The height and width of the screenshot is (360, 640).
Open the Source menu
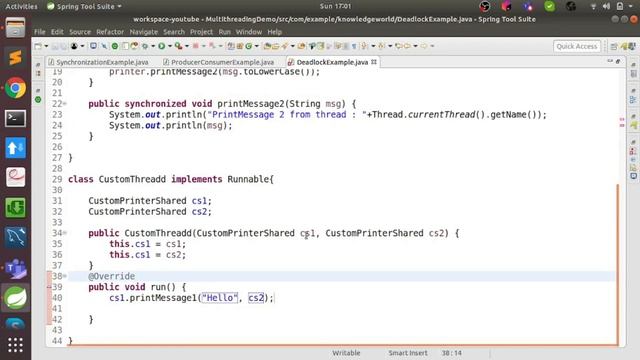click(80, 32)
